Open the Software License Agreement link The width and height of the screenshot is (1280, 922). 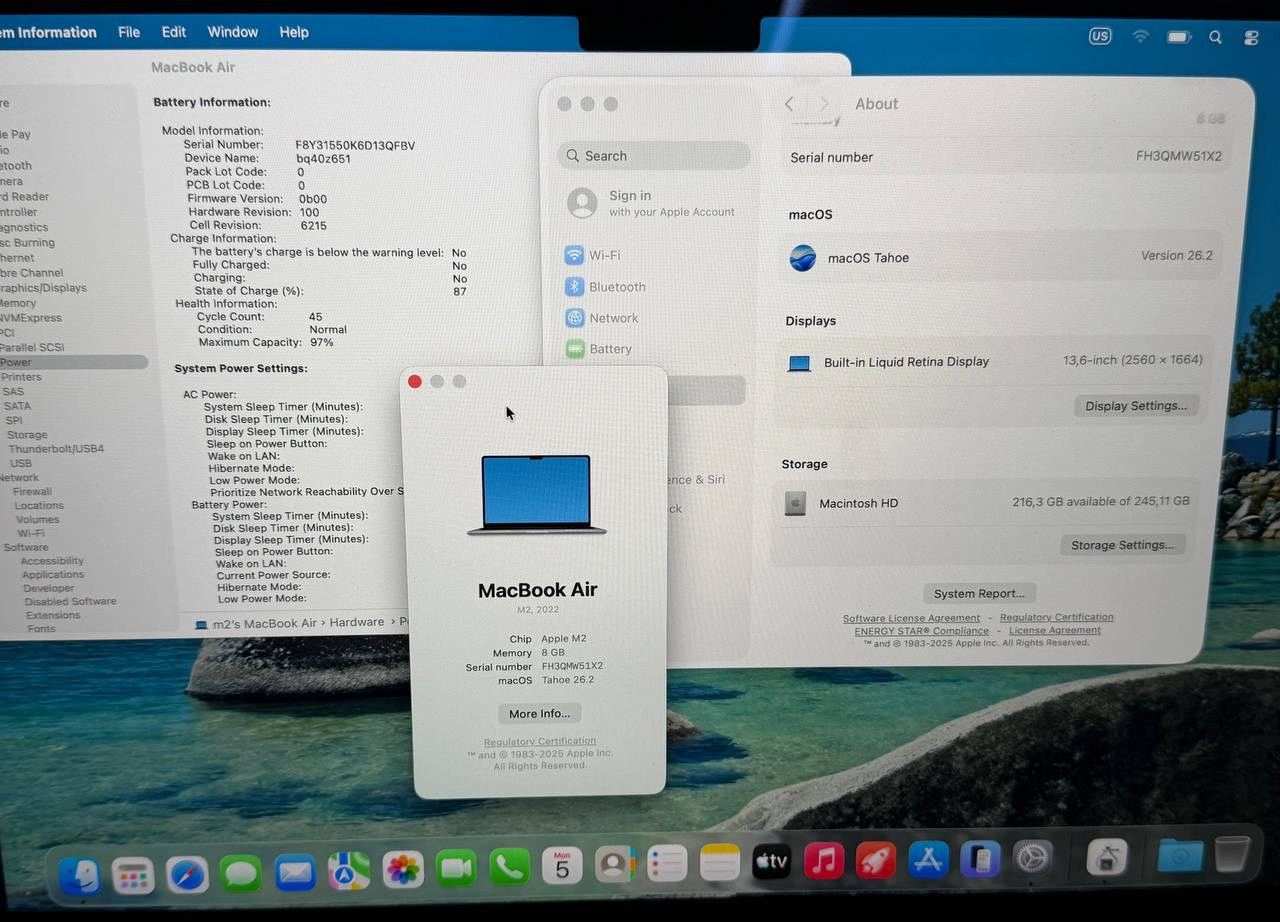[911, 618]
